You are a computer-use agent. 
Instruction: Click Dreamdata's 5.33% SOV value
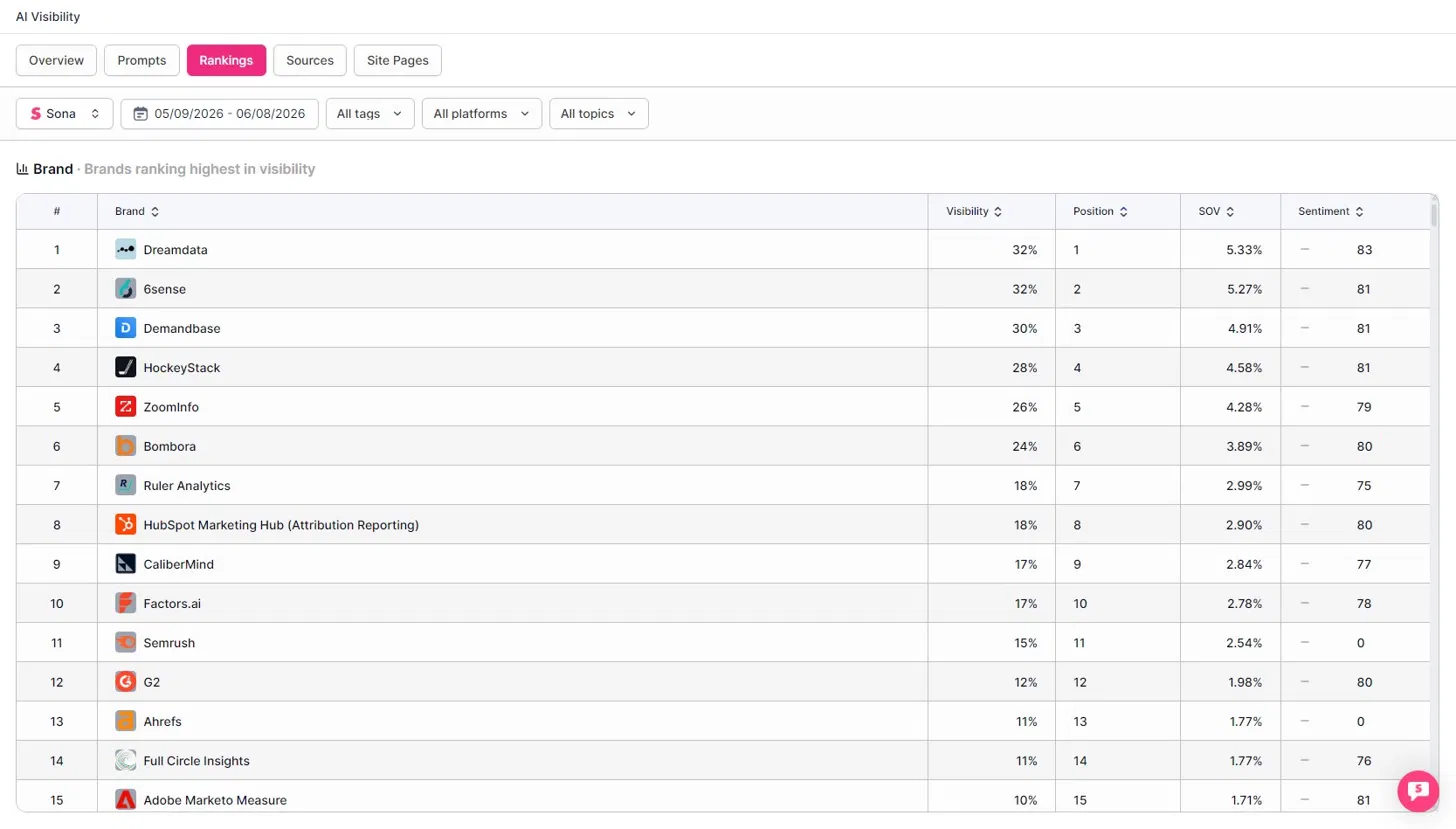coord(1244,250)
